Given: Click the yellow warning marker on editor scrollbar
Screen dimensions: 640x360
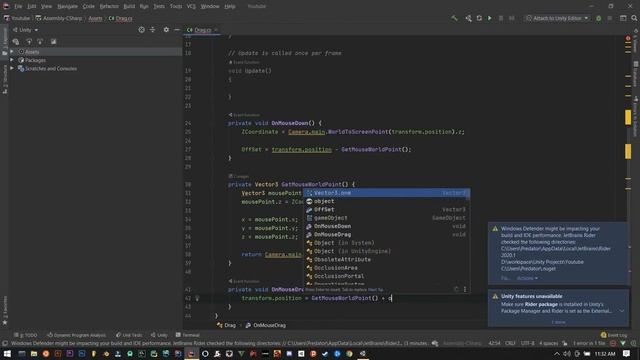Looking at the screenshot, I should [628, 118].
